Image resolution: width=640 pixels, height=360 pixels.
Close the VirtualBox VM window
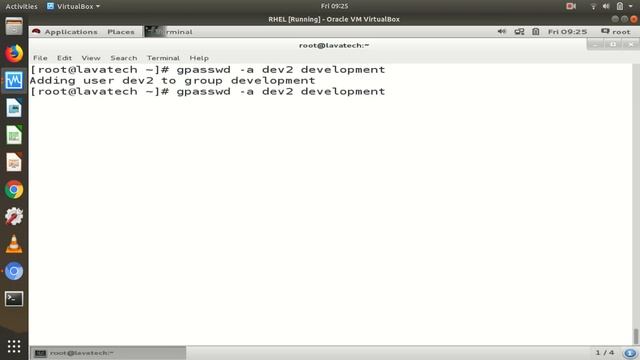tap(633, 19)
